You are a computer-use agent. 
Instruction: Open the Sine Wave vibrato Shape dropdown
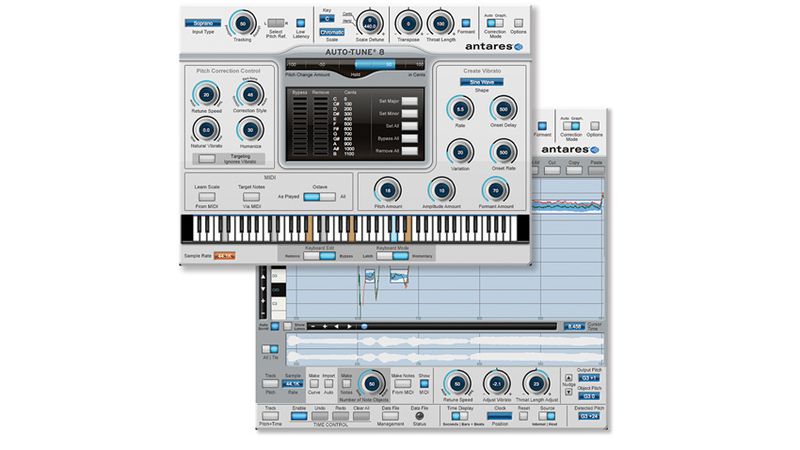point(482,82)
